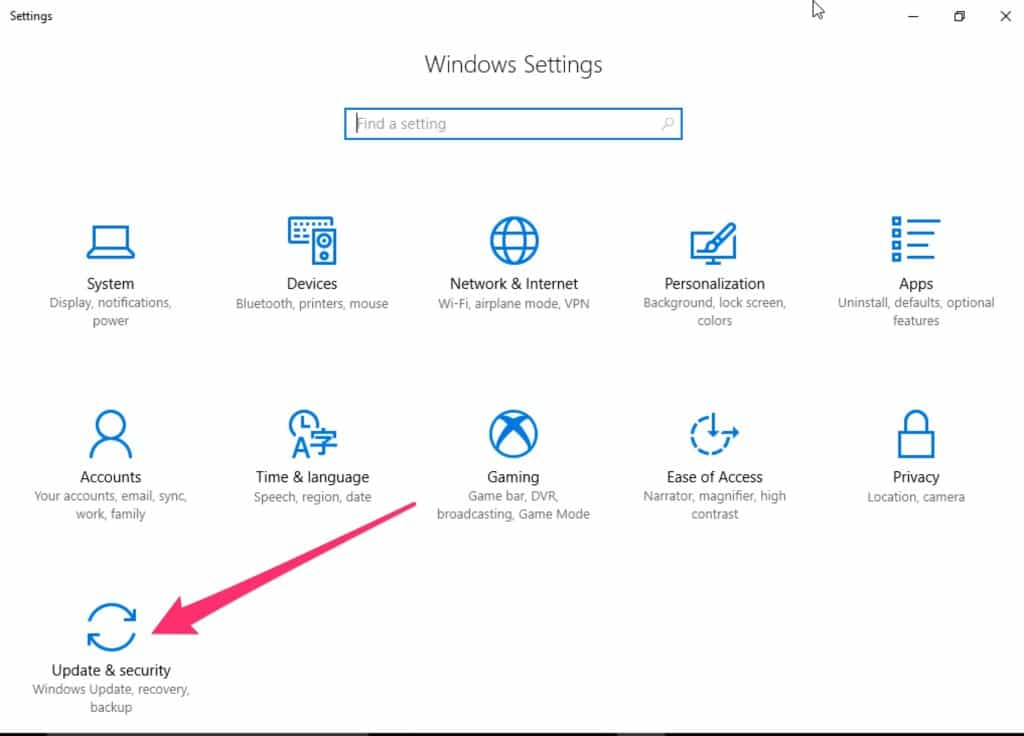Click the Apps label

coord(916,284)
